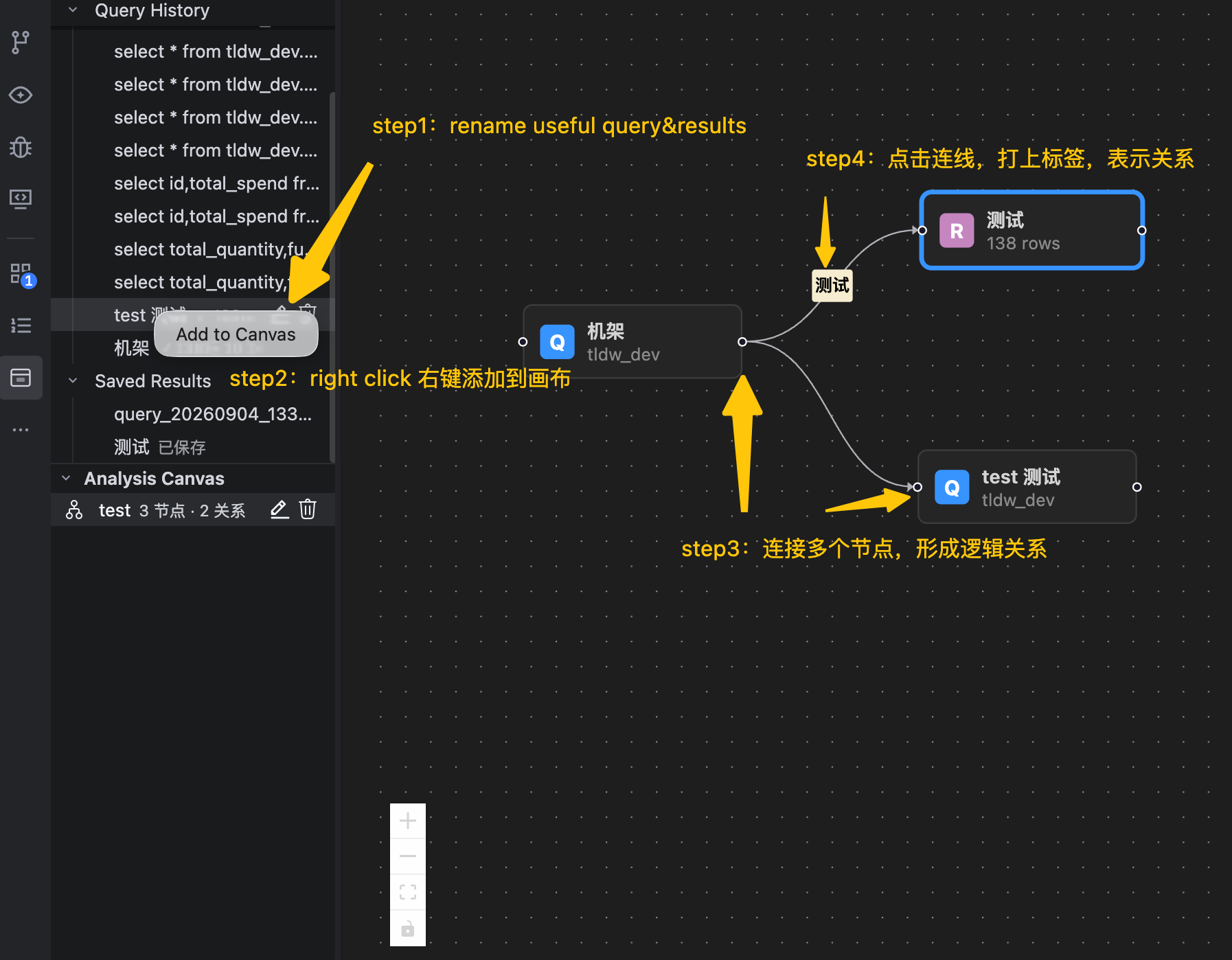Viewport: 1232px width, 960px height.
Task: Click the edit pencil for canvas test
Action: [x=279, y=510]
